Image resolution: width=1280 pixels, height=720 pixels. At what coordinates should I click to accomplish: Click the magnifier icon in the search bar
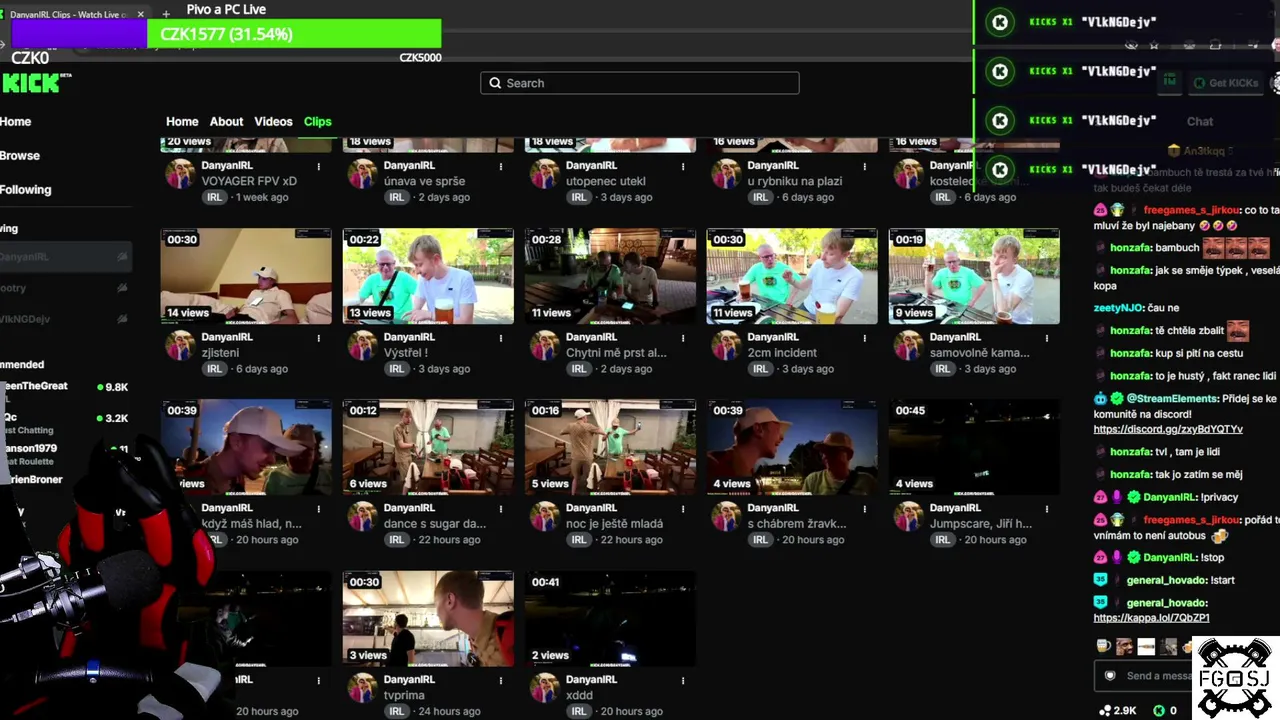(x=494, y=83)
